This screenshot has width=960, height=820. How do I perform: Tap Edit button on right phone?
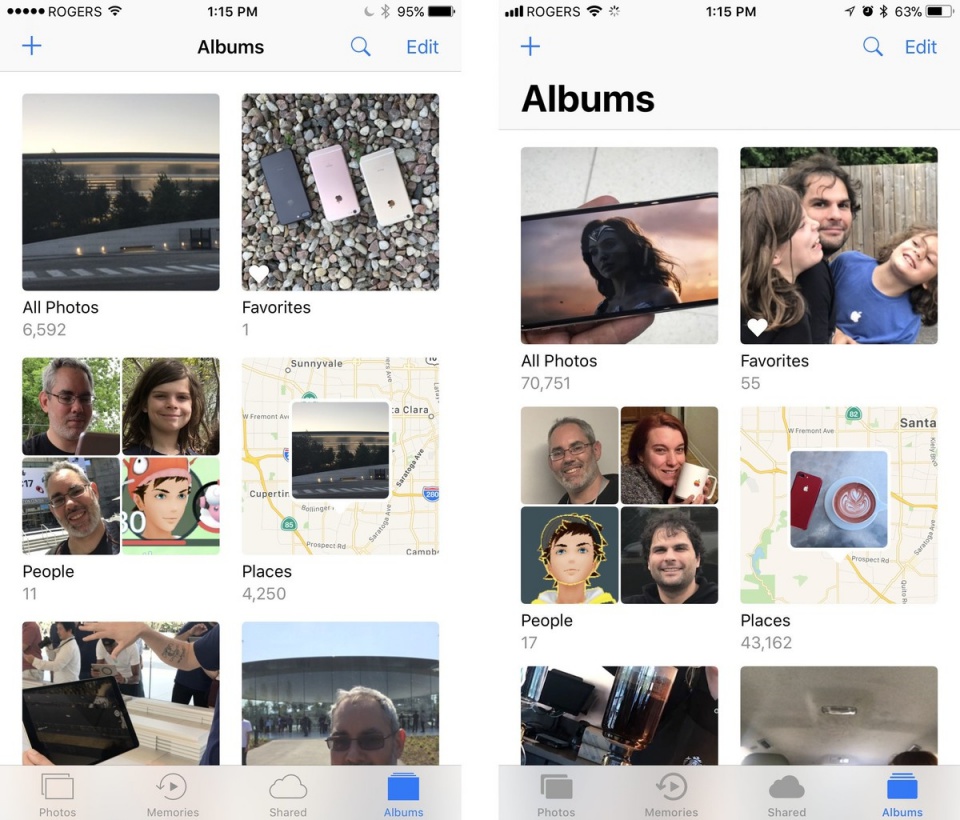coord(921,47)
